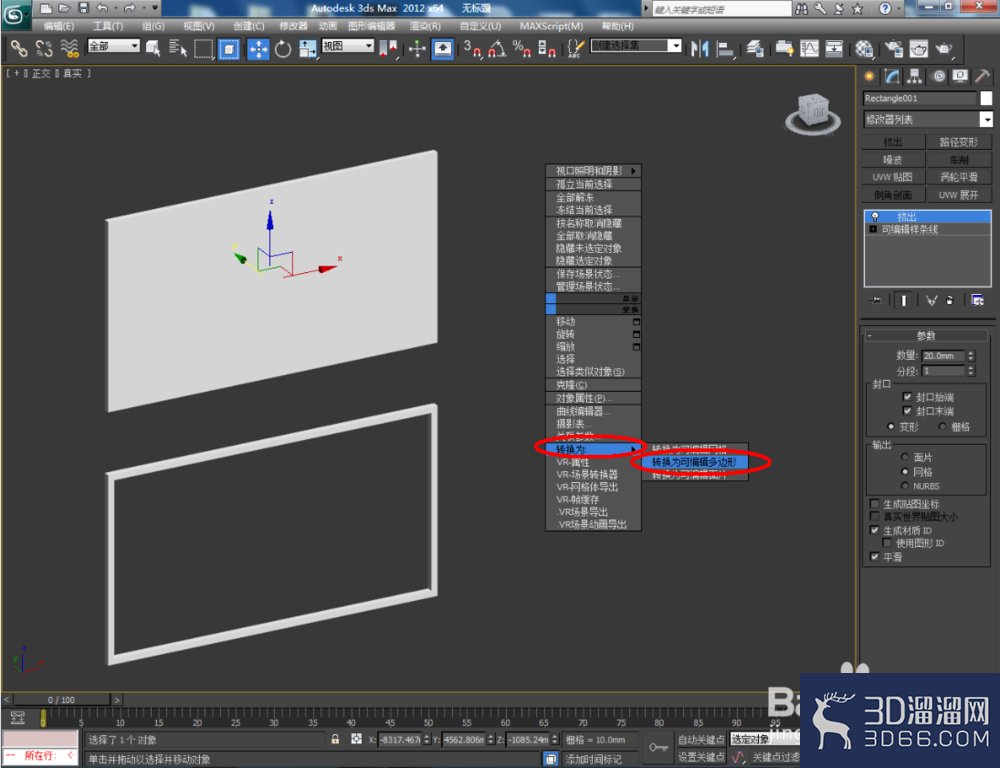Activate the Select Object tool
The image size is (1000, 768).
tap(153, 48)
